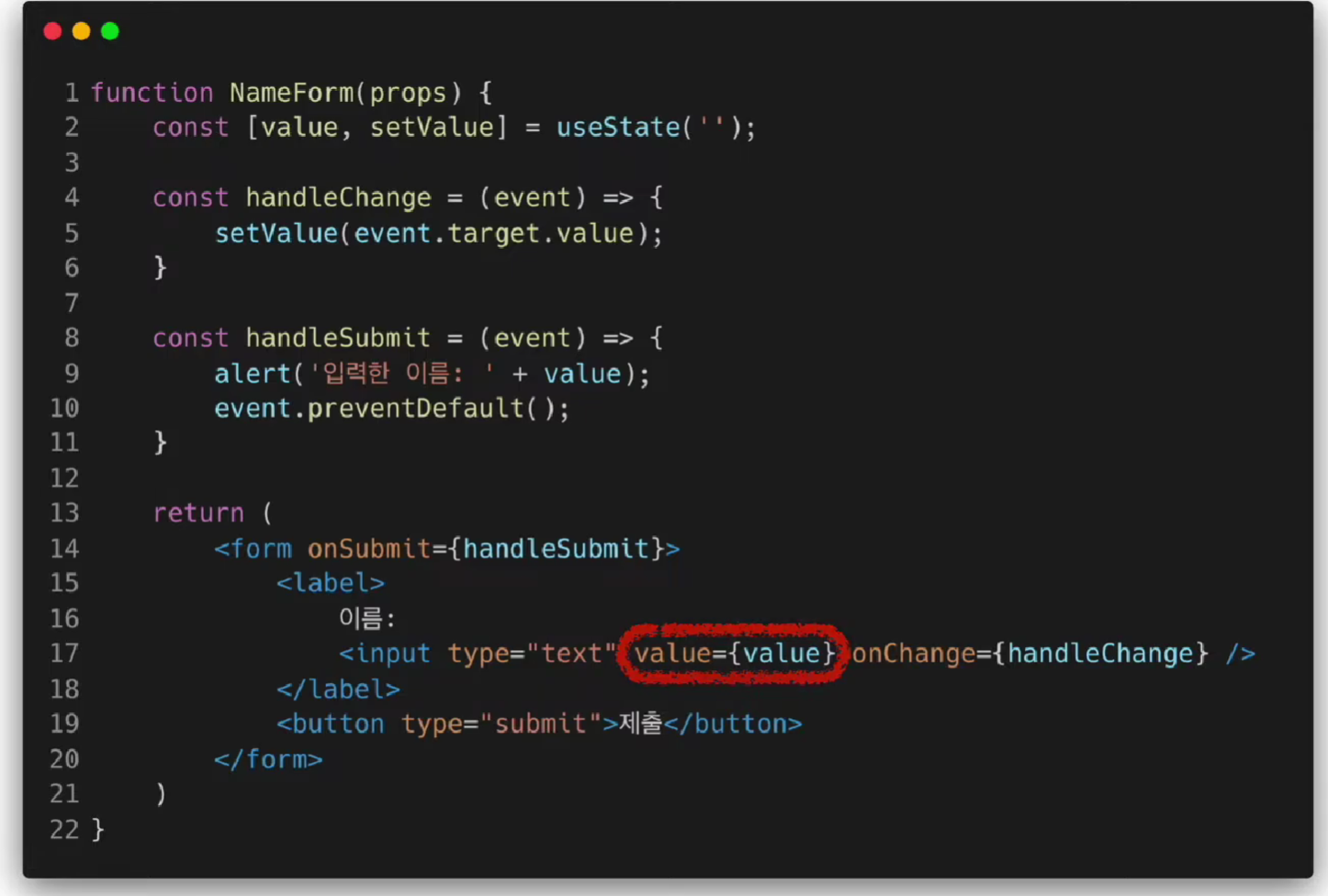Screen dimensions: 1328x896
Task: Click event.preventDefault() on line 10
Action: click(x=391, y=409)
